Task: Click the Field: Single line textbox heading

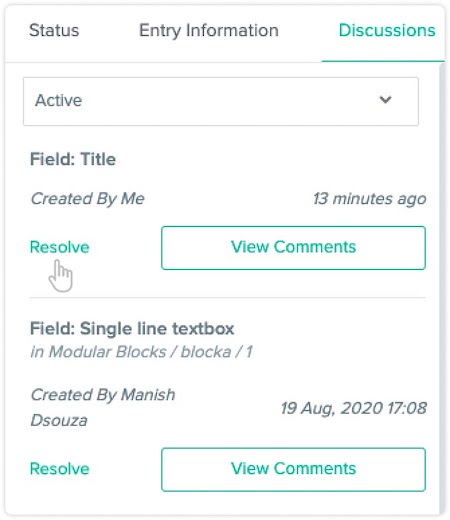Action: click(x=132, y=329)
